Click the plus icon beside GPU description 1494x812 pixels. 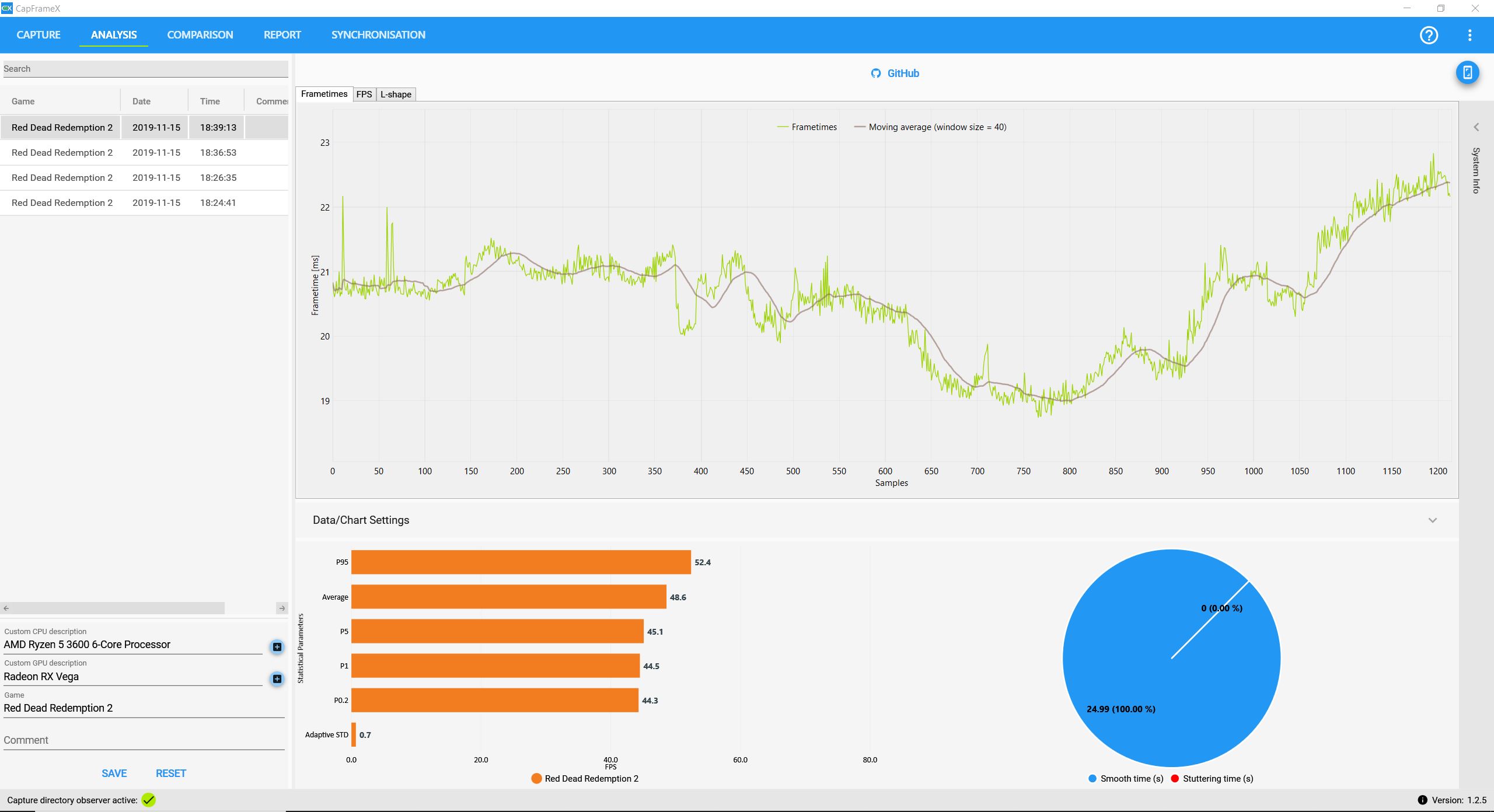(277, 678)
